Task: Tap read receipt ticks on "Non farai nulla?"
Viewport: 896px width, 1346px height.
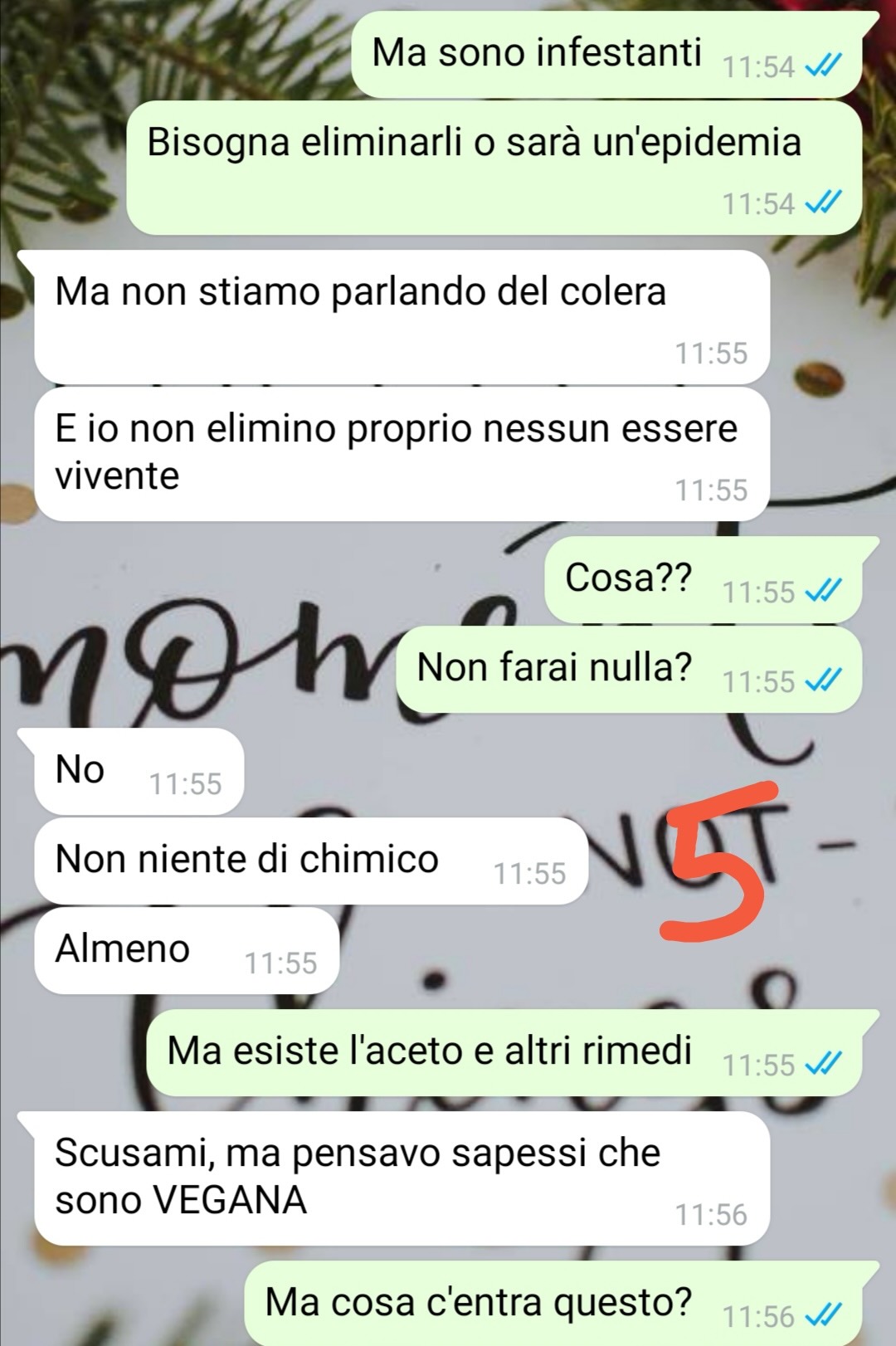Action: pos(824,680)
